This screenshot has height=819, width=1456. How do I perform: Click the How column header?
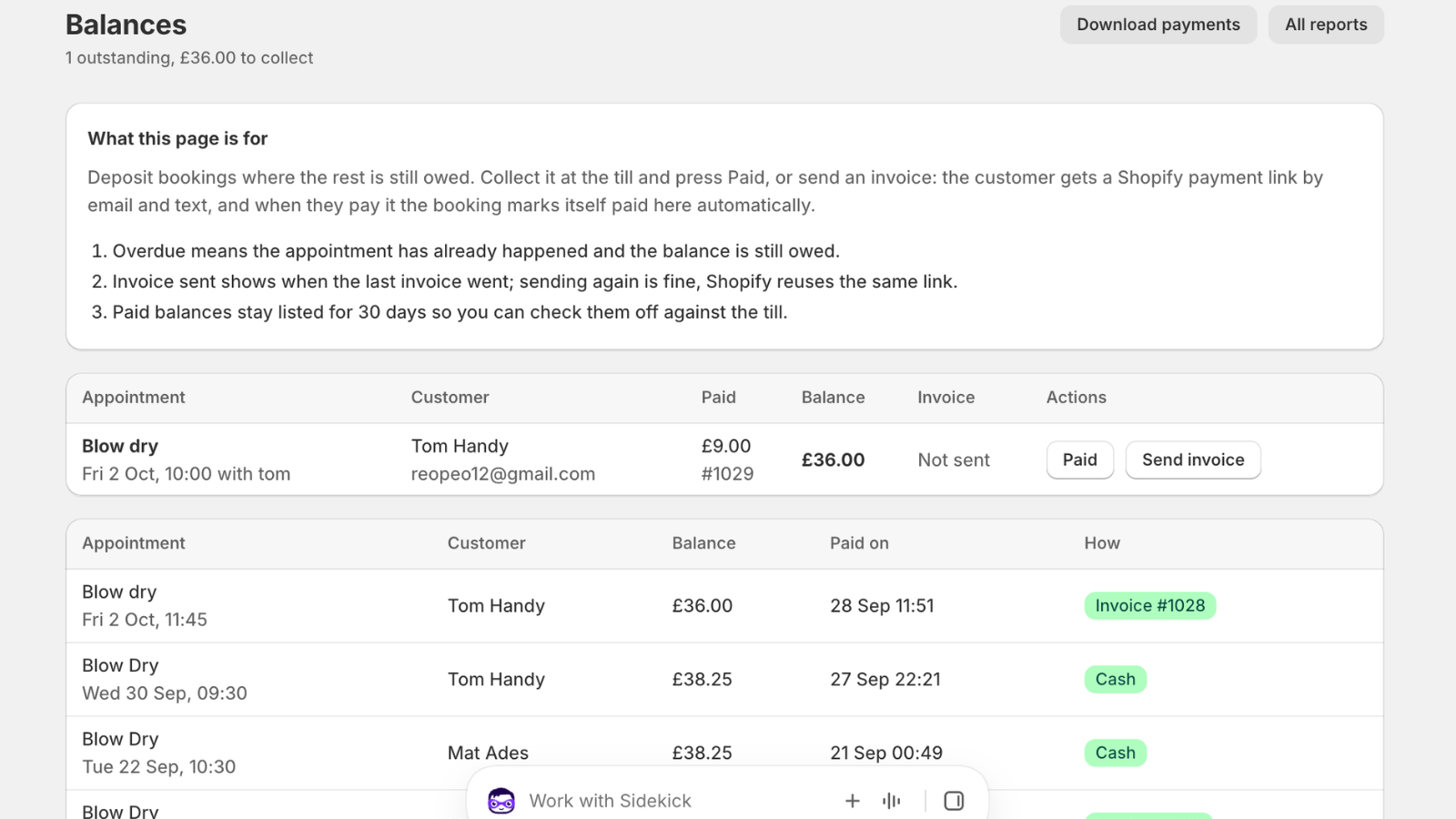(1102, 543)
